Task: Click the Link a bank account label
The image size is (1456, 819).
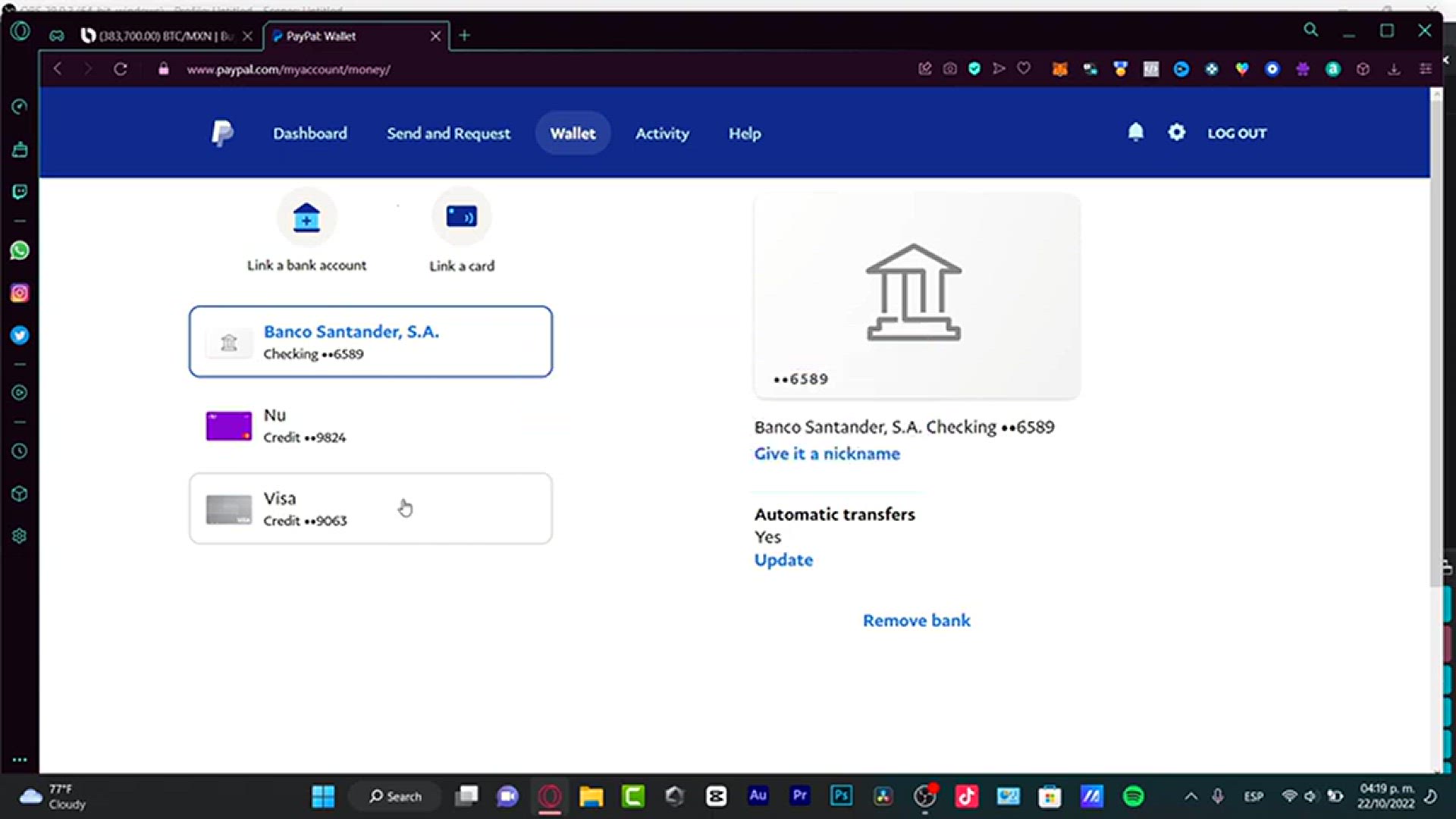Action: (306, 265)
